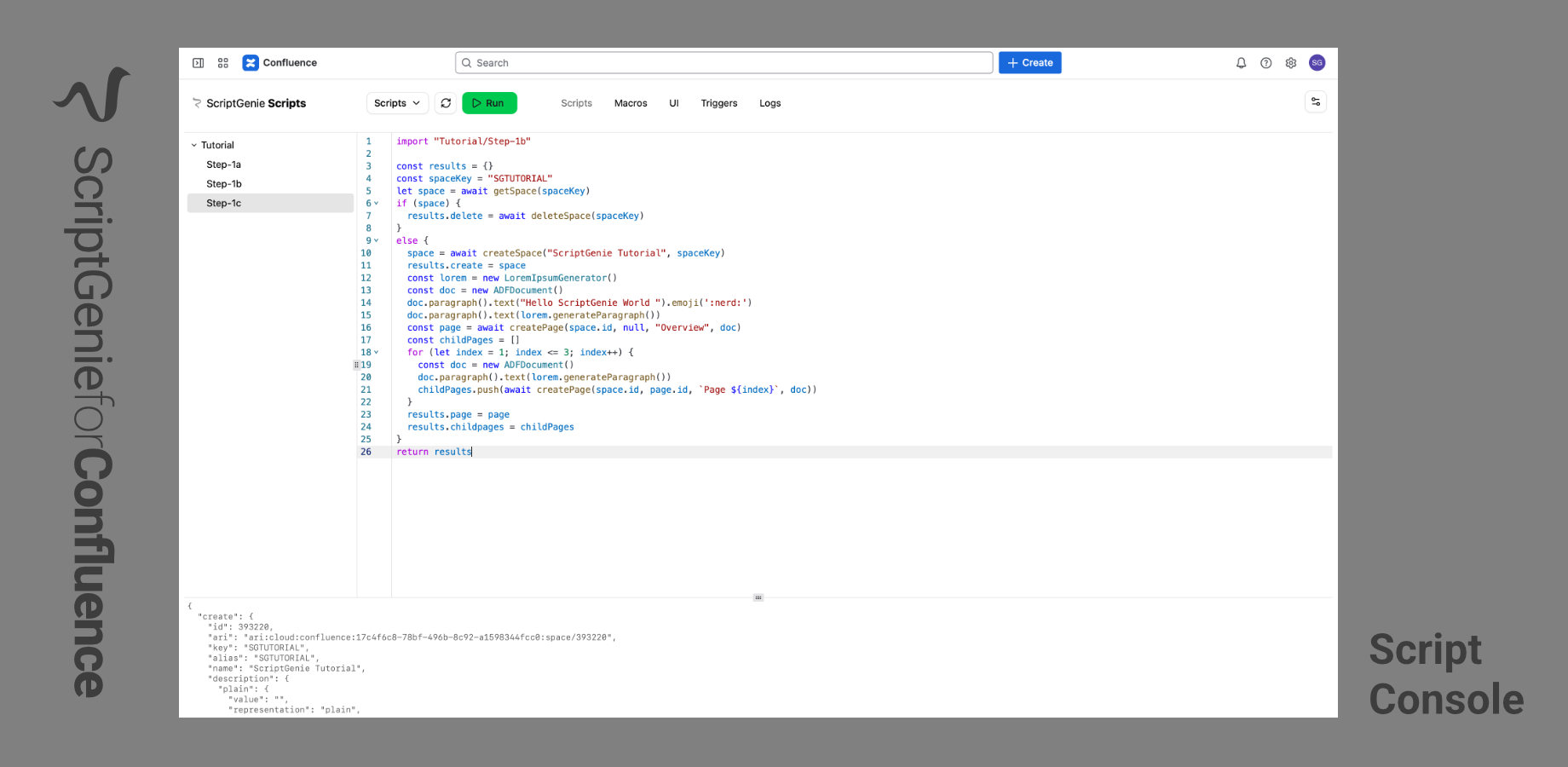The width and height of the screenshot is (1568, 767).
Task: Click the LoremIpsumGenerator() text
Action: (x=561, y=278)
